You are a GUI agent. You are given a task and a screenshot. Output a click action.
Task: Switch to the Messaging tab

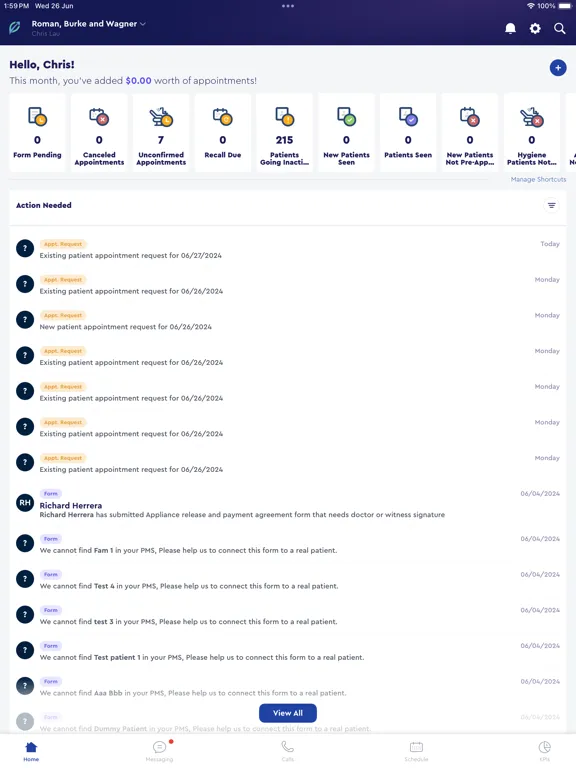click(x=160, y=751)
